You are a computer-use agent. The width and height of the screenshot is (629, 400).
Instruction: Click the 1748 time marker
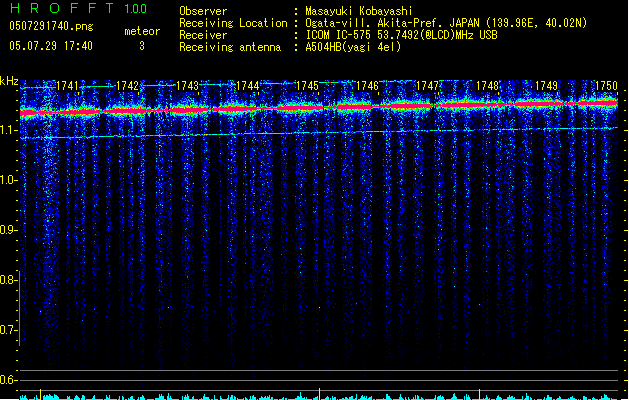click(x=487, y=86)
